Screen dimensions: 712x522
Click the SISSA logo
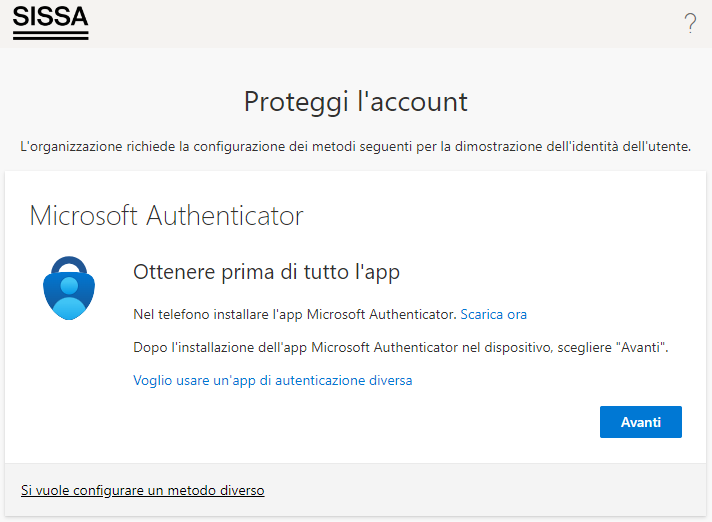pos(50,23)
